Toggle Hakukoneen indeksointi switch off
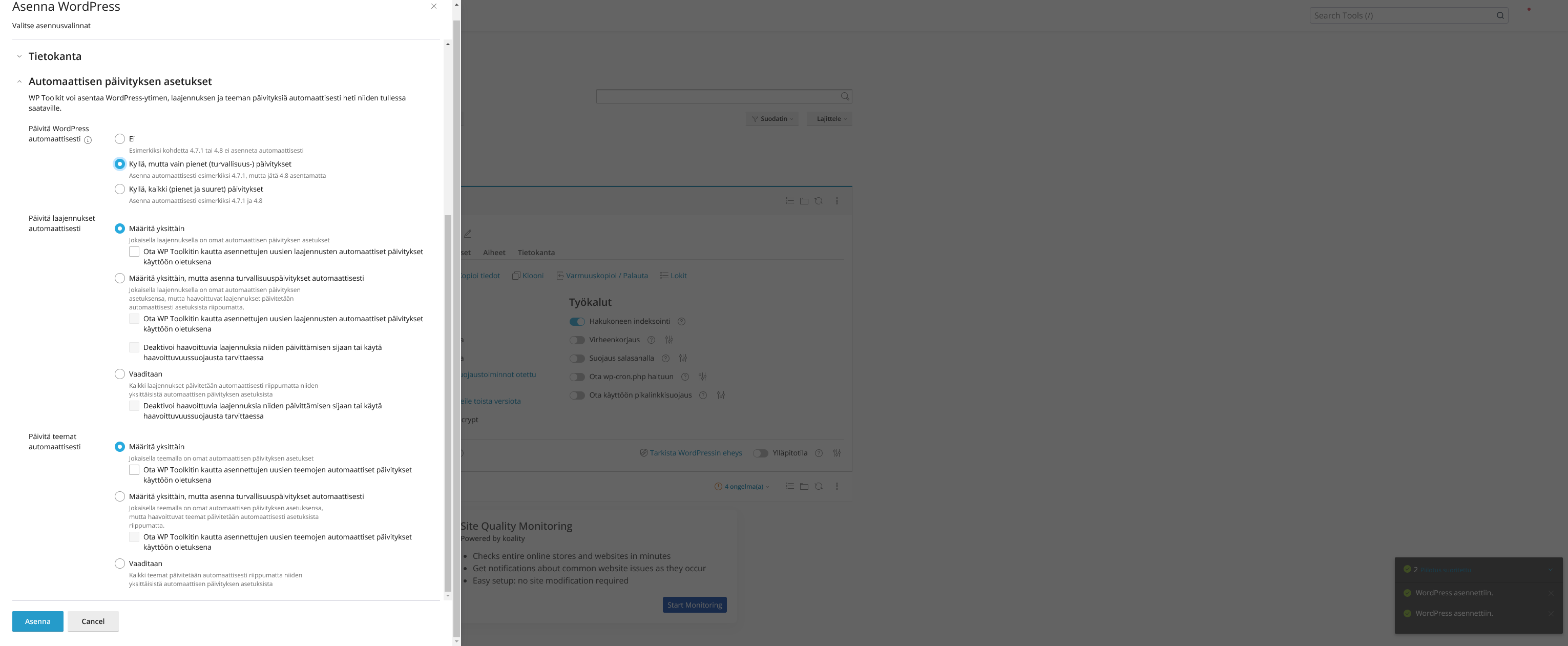 point(577,322)
